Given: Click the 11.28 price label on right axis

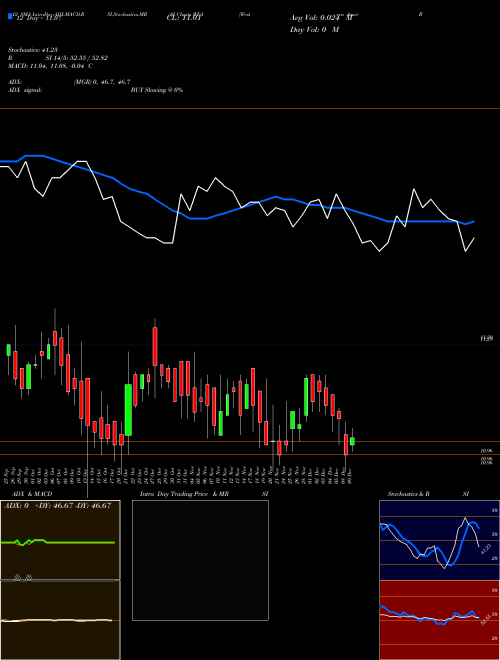Looking at the screenshot, I should click(487, 338).
